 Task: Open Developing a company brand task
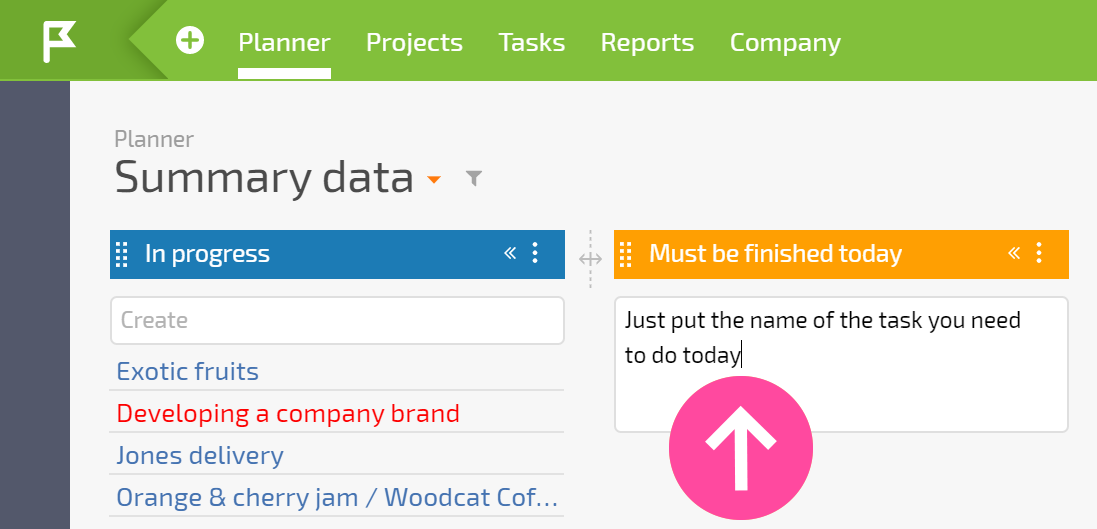click(288, 414)
